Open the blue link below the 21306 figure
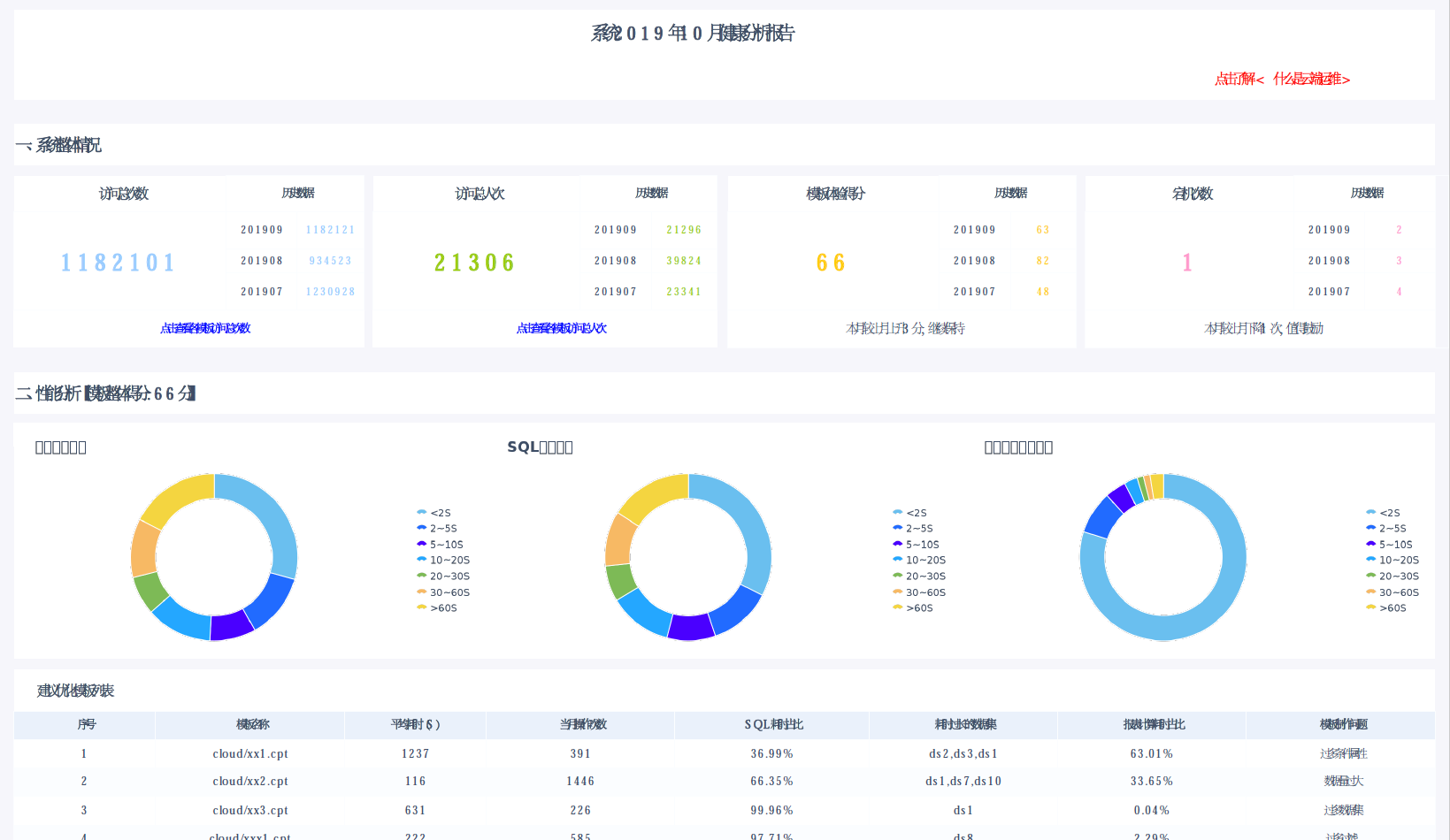The width and height of the screenshot is (1450, 840). [562, 328]
